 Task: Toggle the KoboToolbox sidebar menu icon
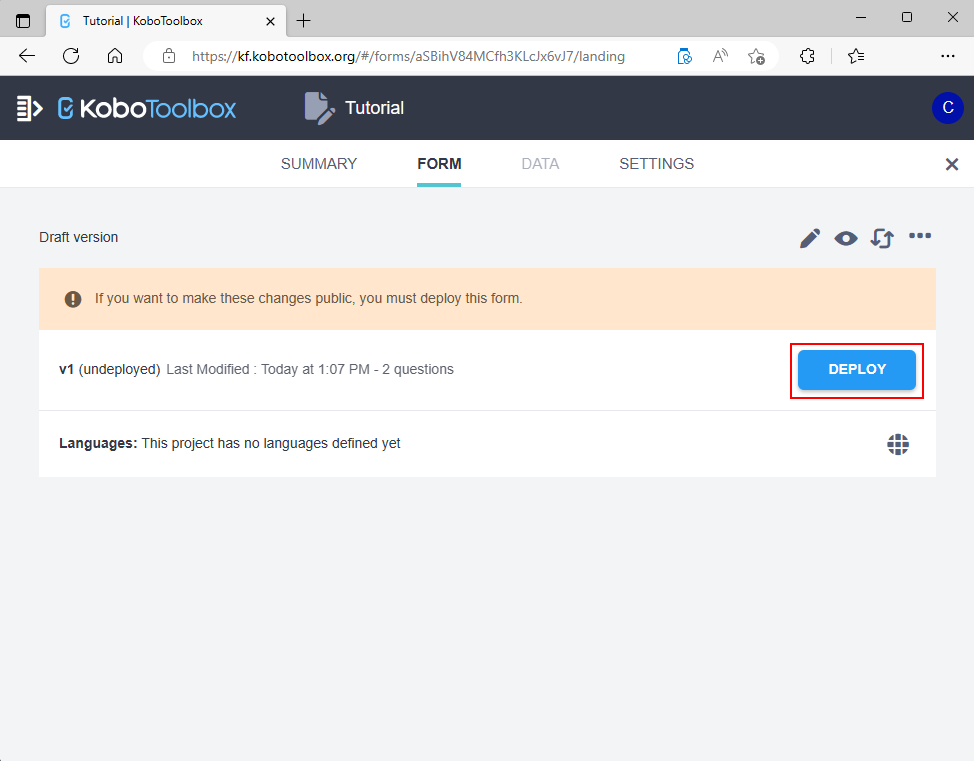[x=29, y=108]
